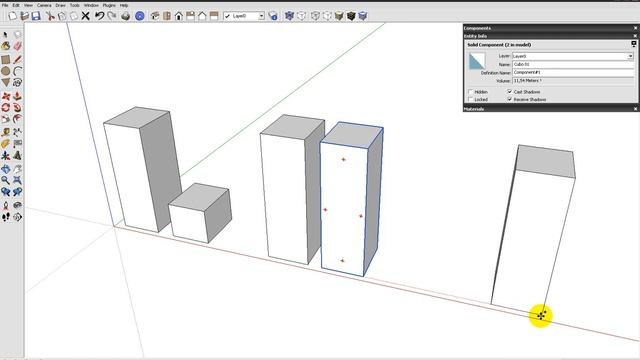Click the Components panel title bar

point(550,28)
